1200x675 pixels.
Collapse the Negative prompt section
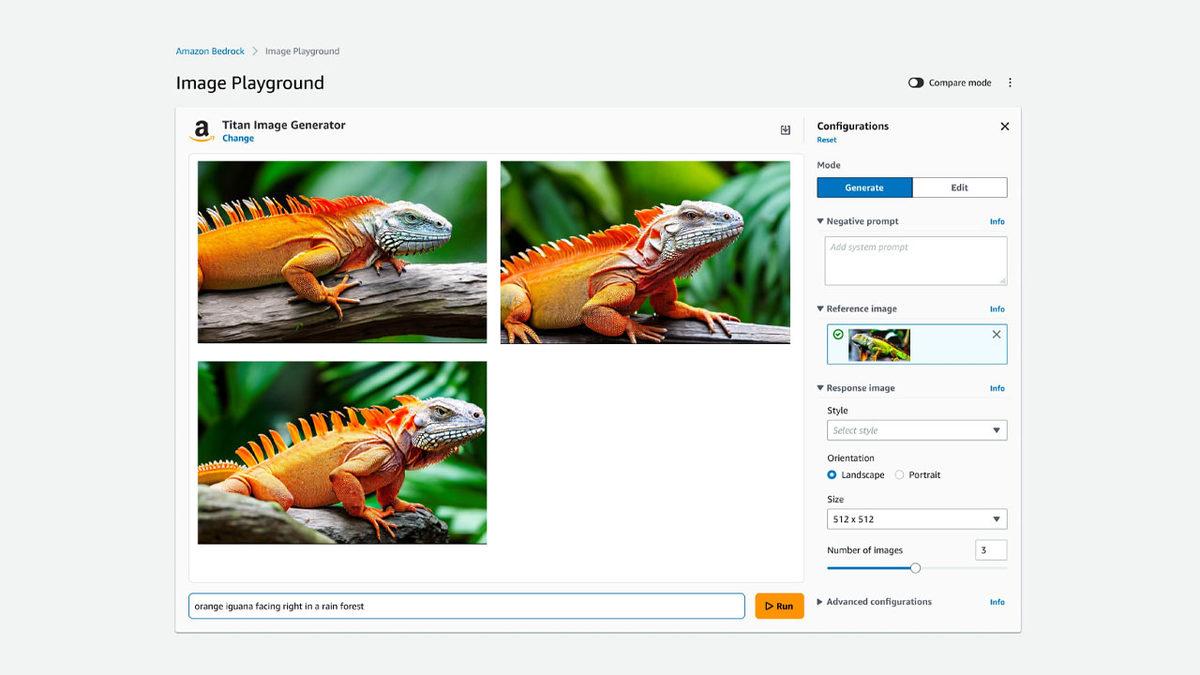820,221
